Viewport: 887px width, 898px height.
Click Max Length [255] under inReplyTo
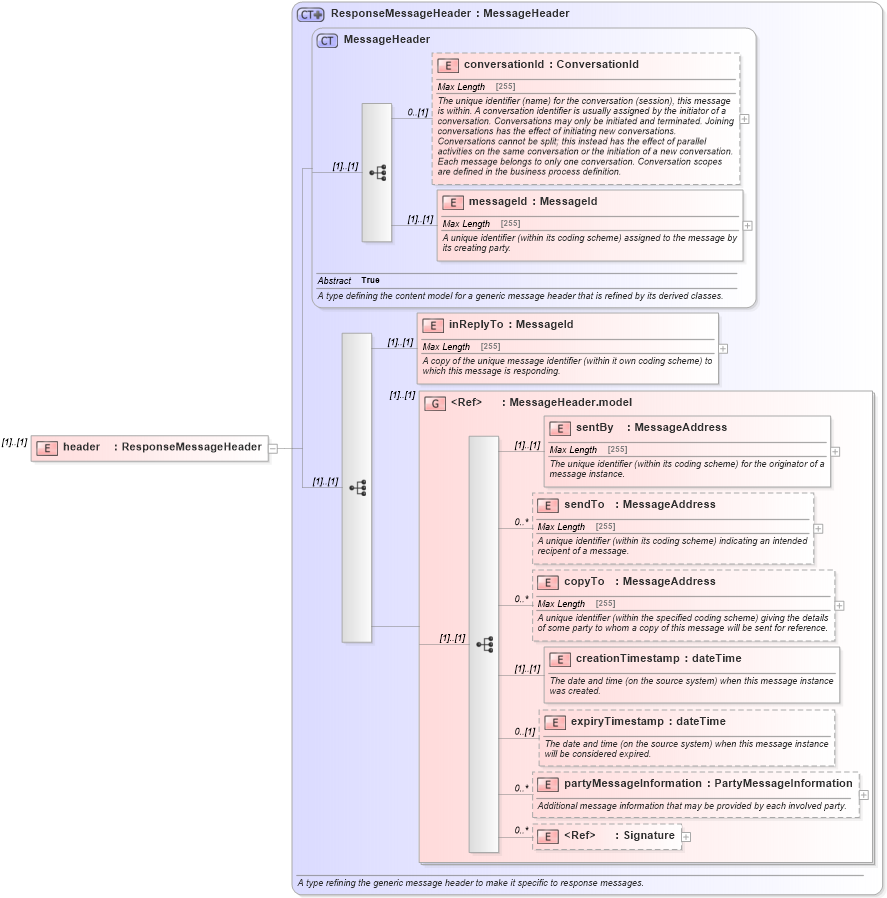(x=462, y=346)
